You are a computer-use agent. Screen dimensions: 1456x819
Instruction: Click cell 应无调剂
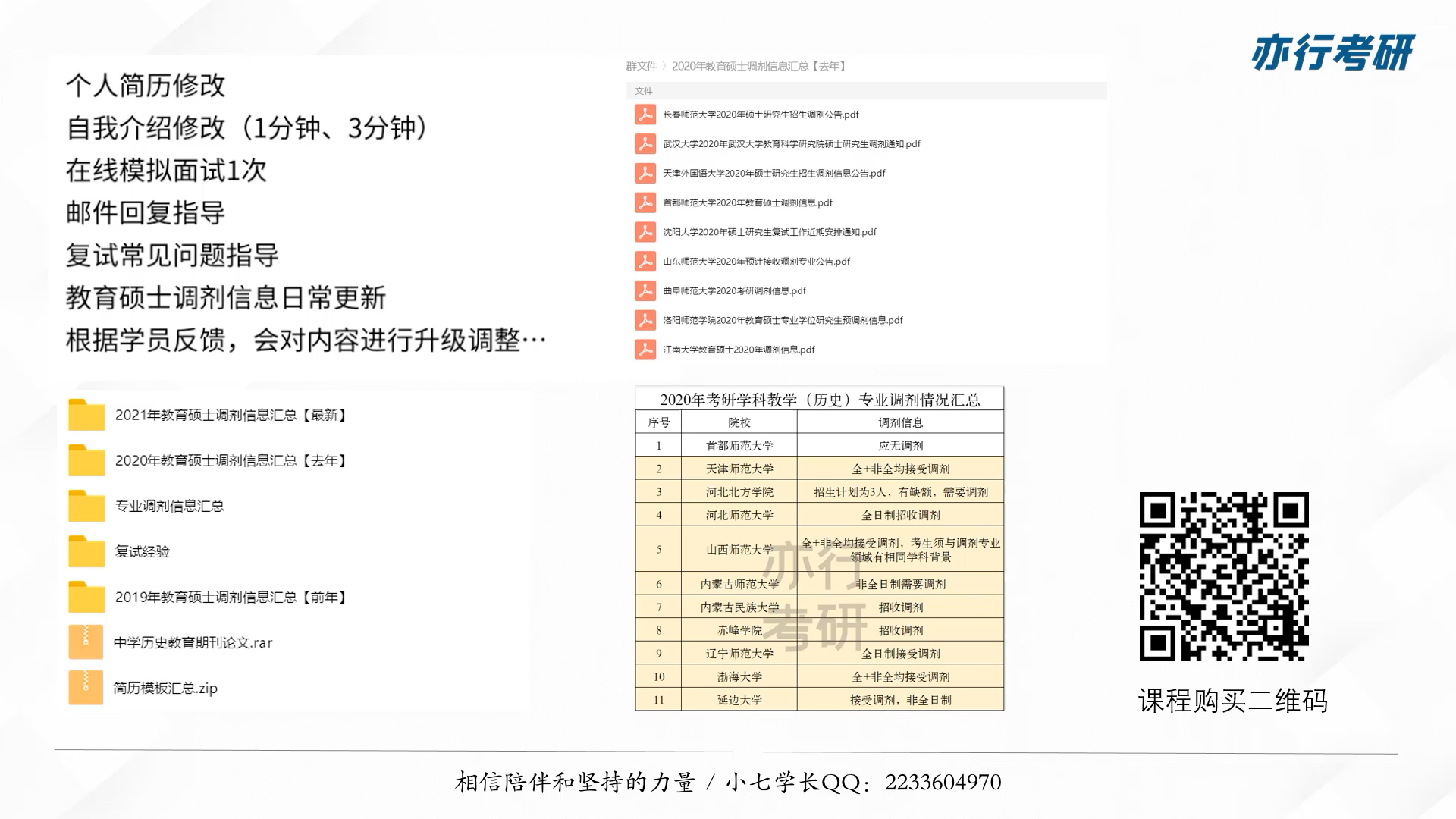901,446
